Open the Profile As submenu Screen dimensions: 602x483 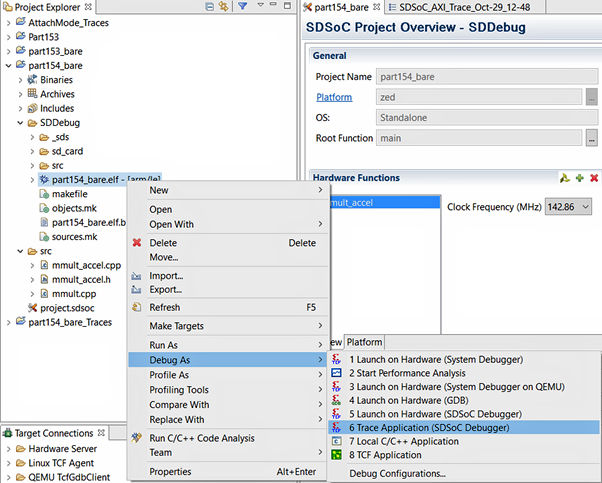tap(227, 375)
